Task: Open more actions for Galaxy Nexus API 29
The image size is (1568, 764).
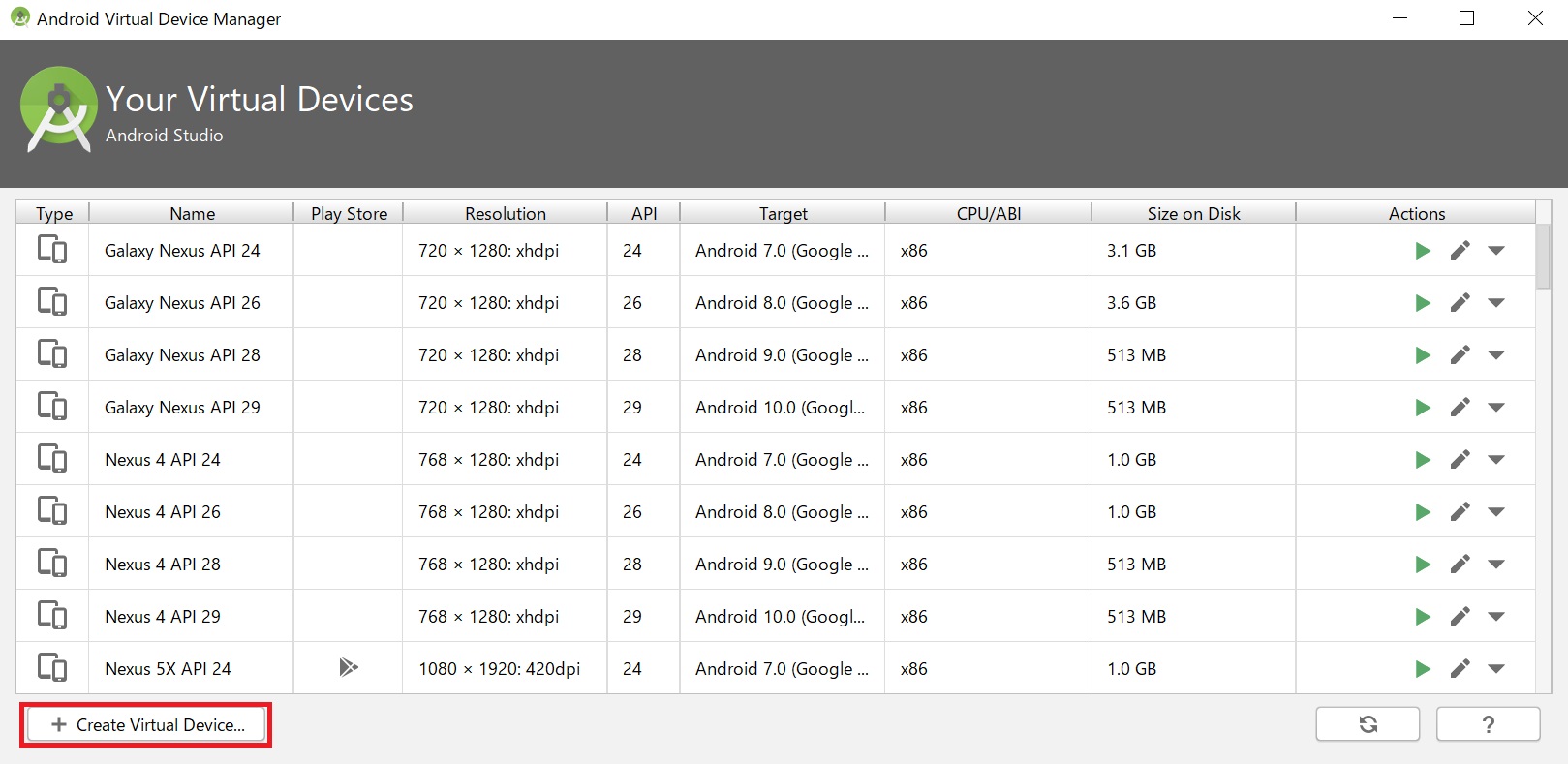Action: [x=1496, y=408]
